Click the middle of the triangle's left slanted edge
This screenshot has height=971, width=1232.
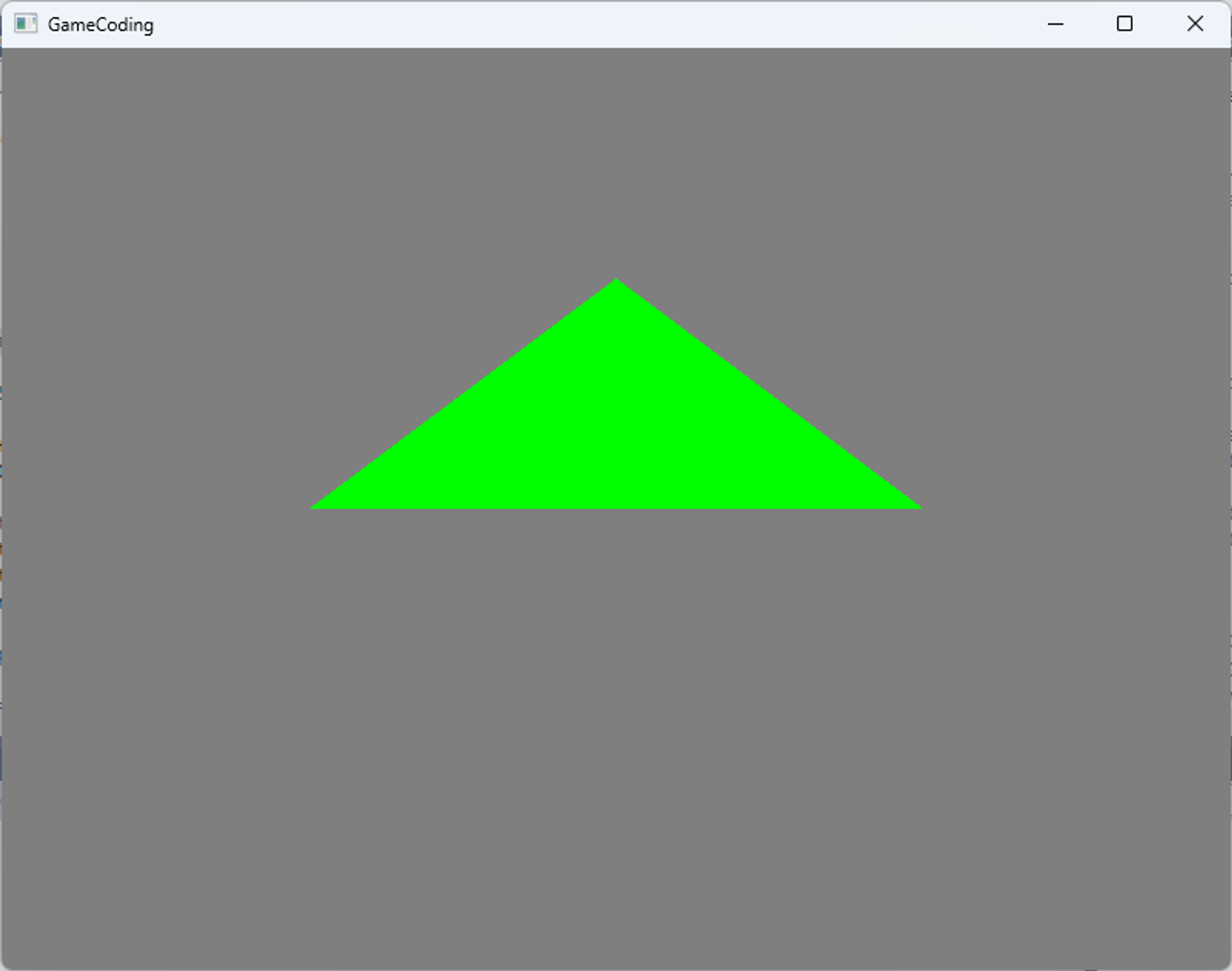click(x=464, y=394)
